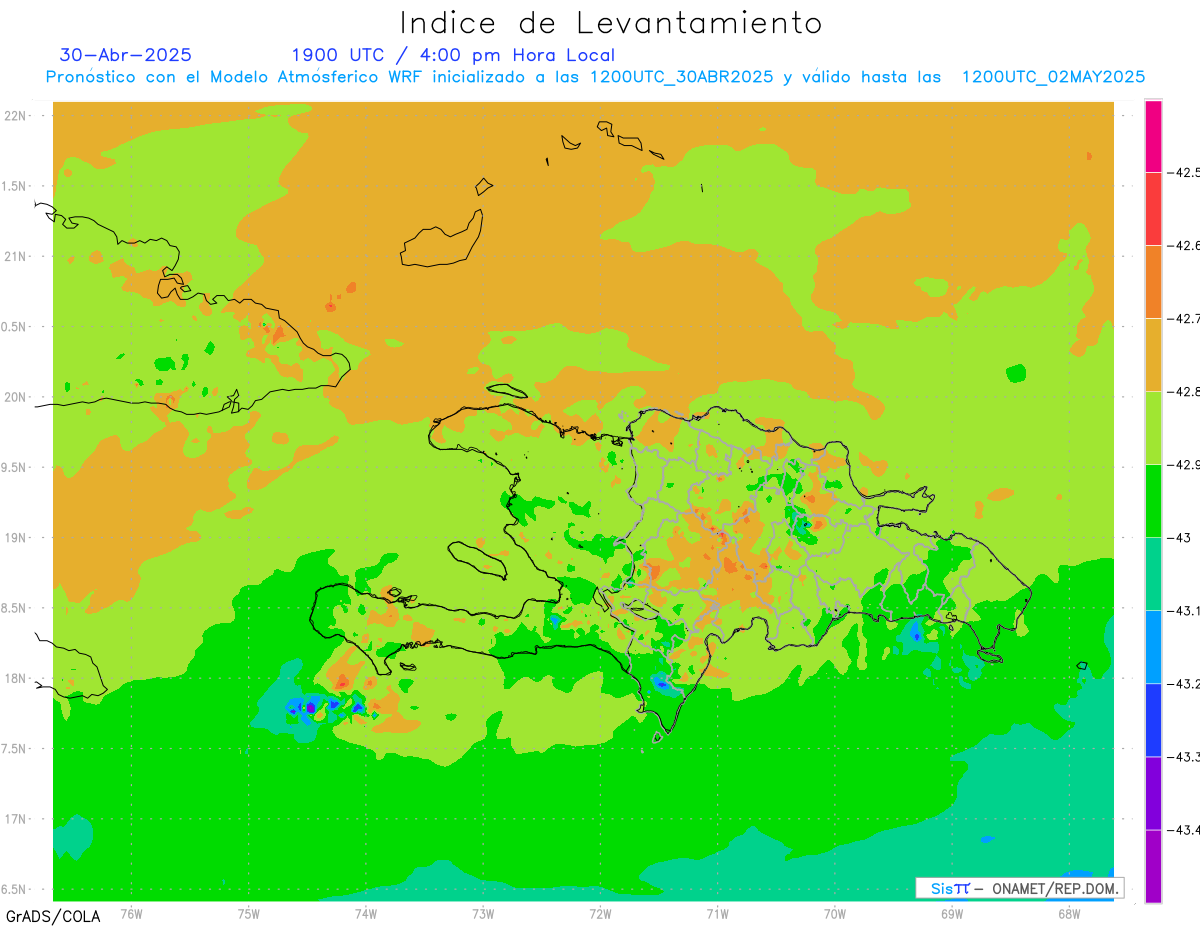Click the longitude label "76W"
The height and width of the screenshot is (927, 1200).
pos(131,913)
